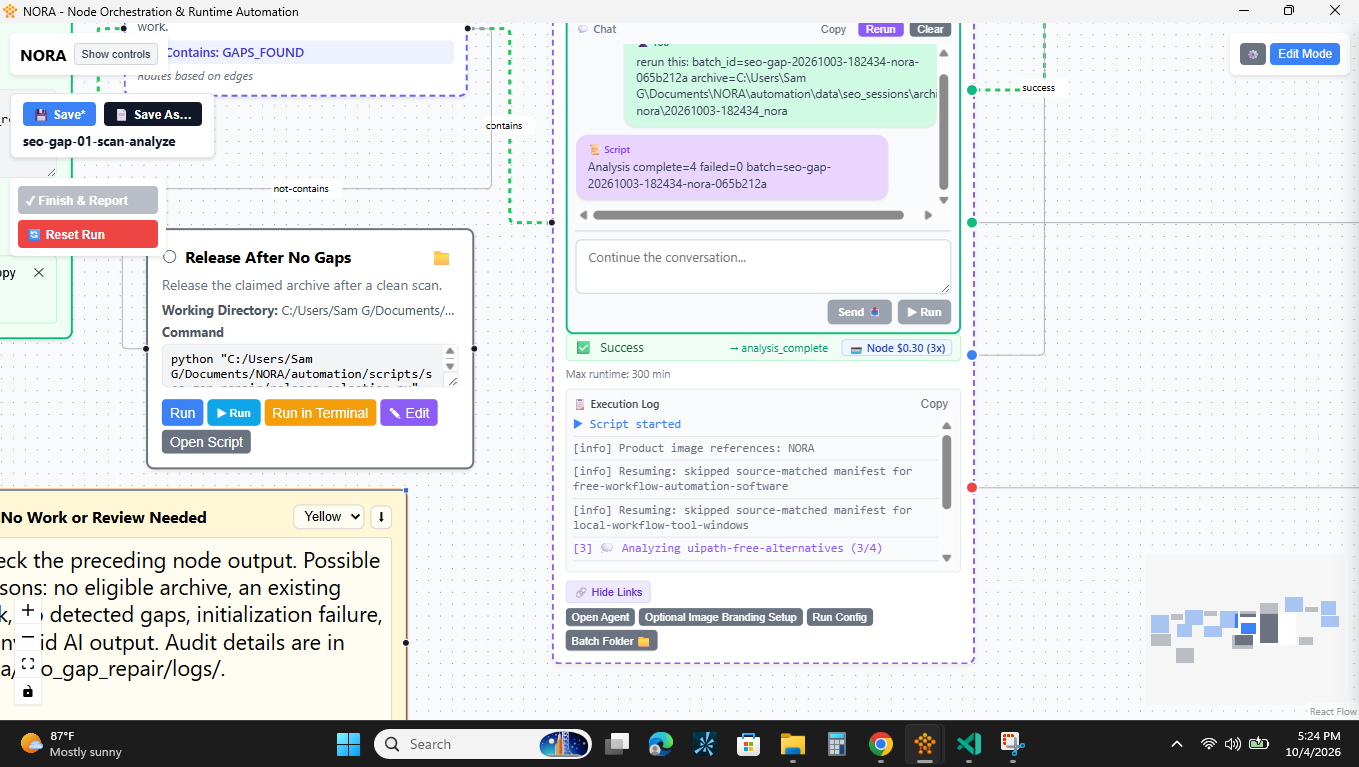Zoom in with the canvas plus control
This screenshot has width=1359, height=767.
pos(28,609)
